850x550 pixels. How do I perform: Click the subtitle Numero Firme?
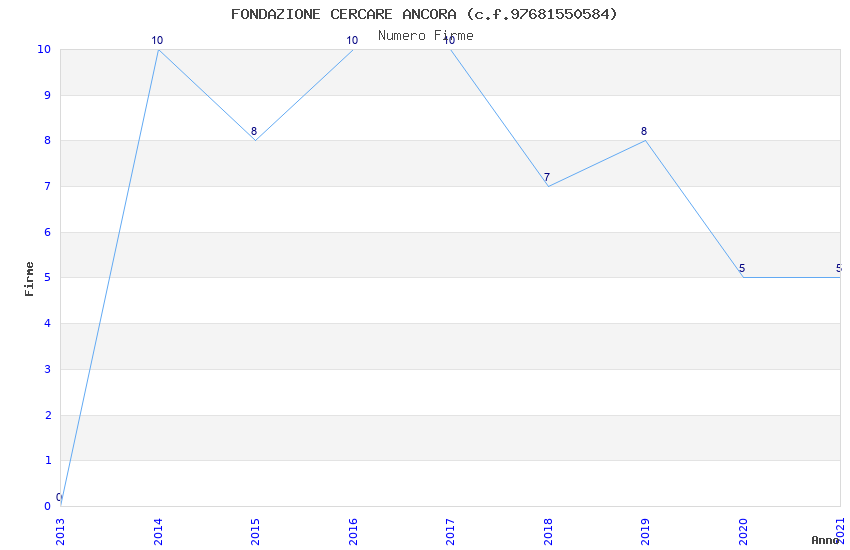pos(426,36)
